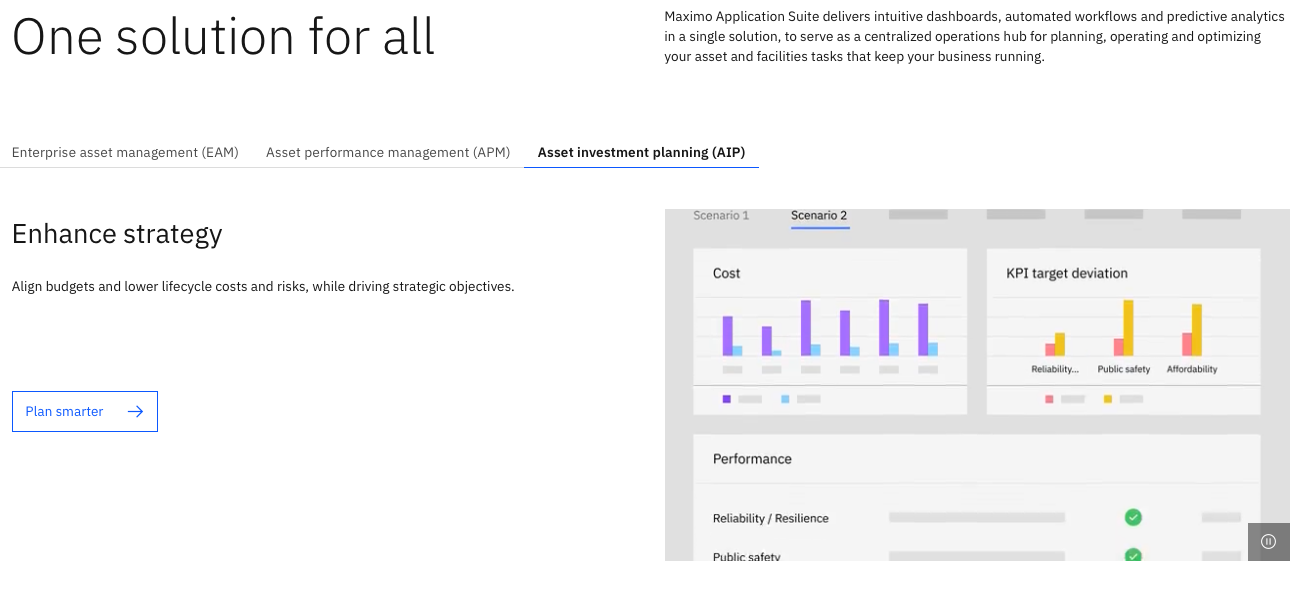
Task: Select the Asset investment planning (AIP) tab
Action: 641,152
